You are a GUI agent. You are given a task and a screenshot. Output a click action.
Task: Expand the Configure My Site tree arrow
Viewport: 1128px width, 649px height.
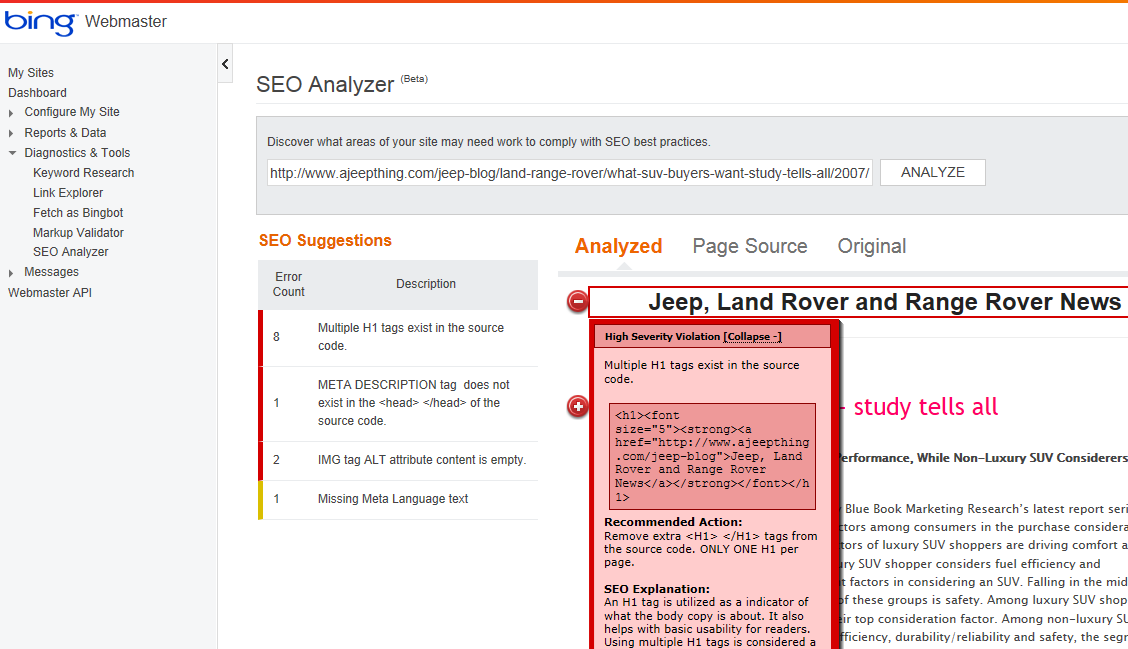pos(11,113)
